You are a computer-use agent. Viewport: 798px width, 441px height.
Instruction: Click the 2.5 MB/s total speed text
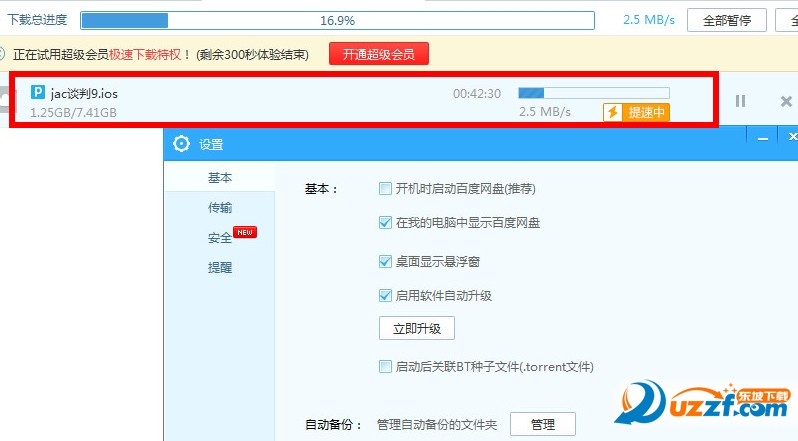tap(649, 20)
